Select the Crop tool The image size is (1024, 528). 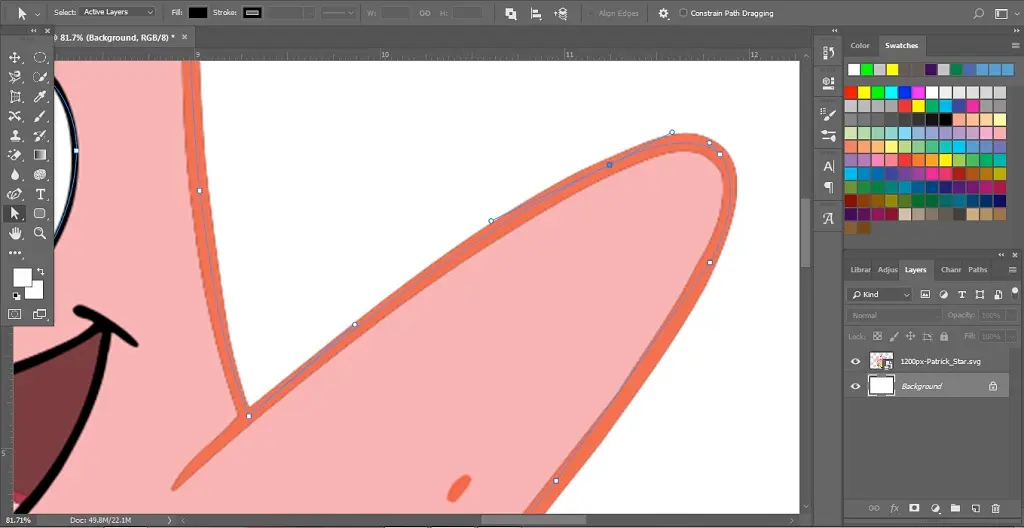15,97
